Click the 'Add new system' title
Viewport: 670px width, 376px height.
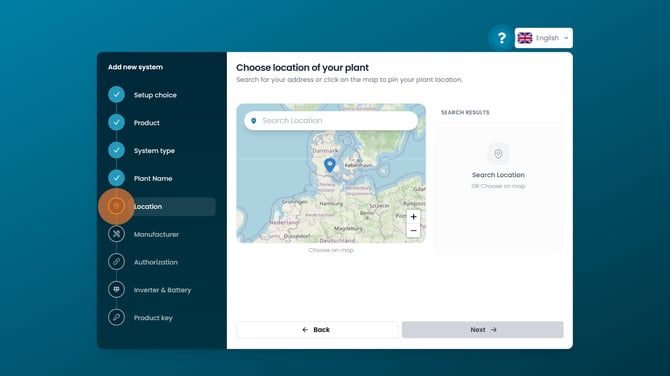(x=135, y=67)
